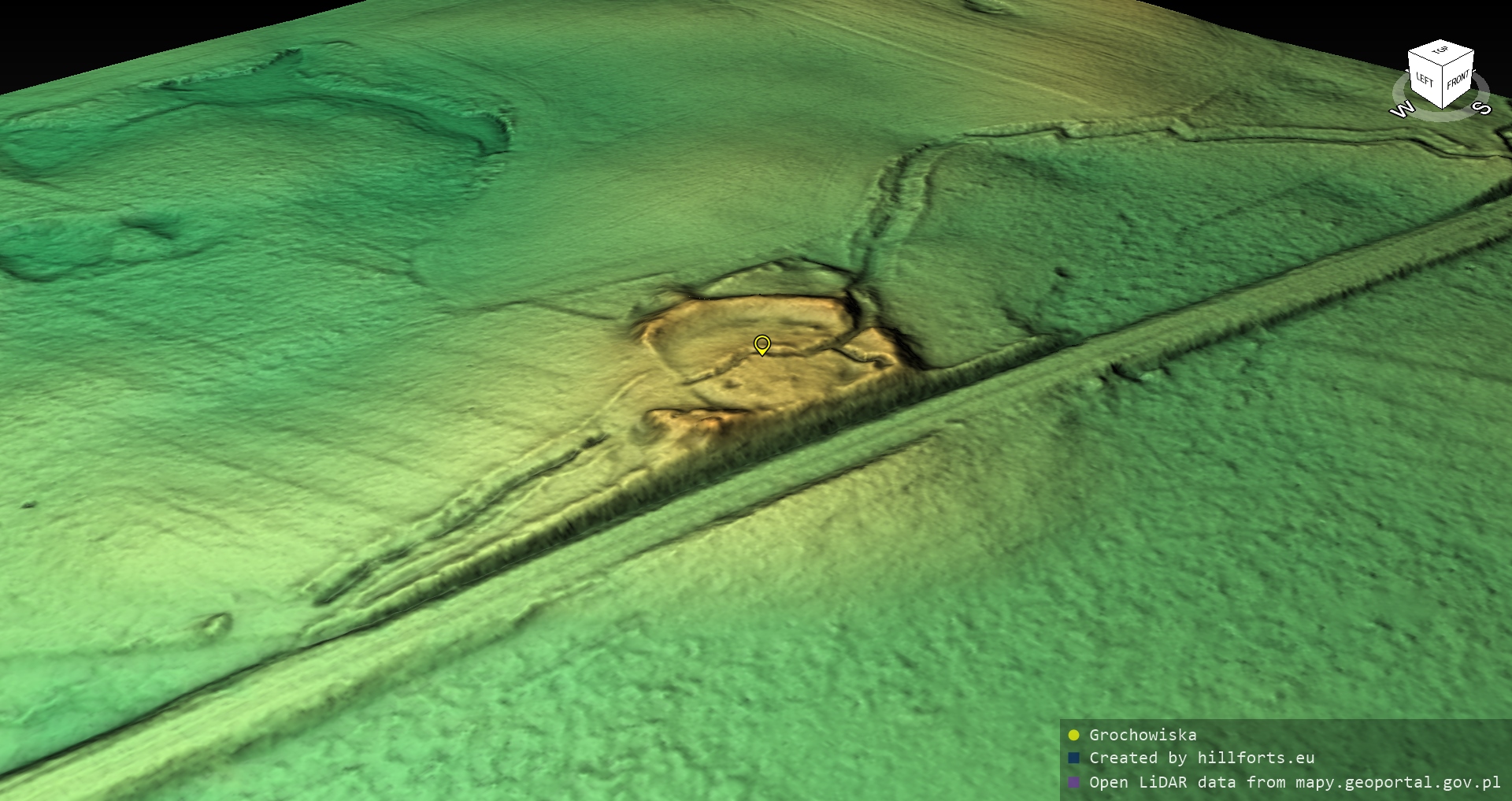Click the W compass direction letter
This screenshot has width=1512, height=801.
click(x=1402, y=109)
